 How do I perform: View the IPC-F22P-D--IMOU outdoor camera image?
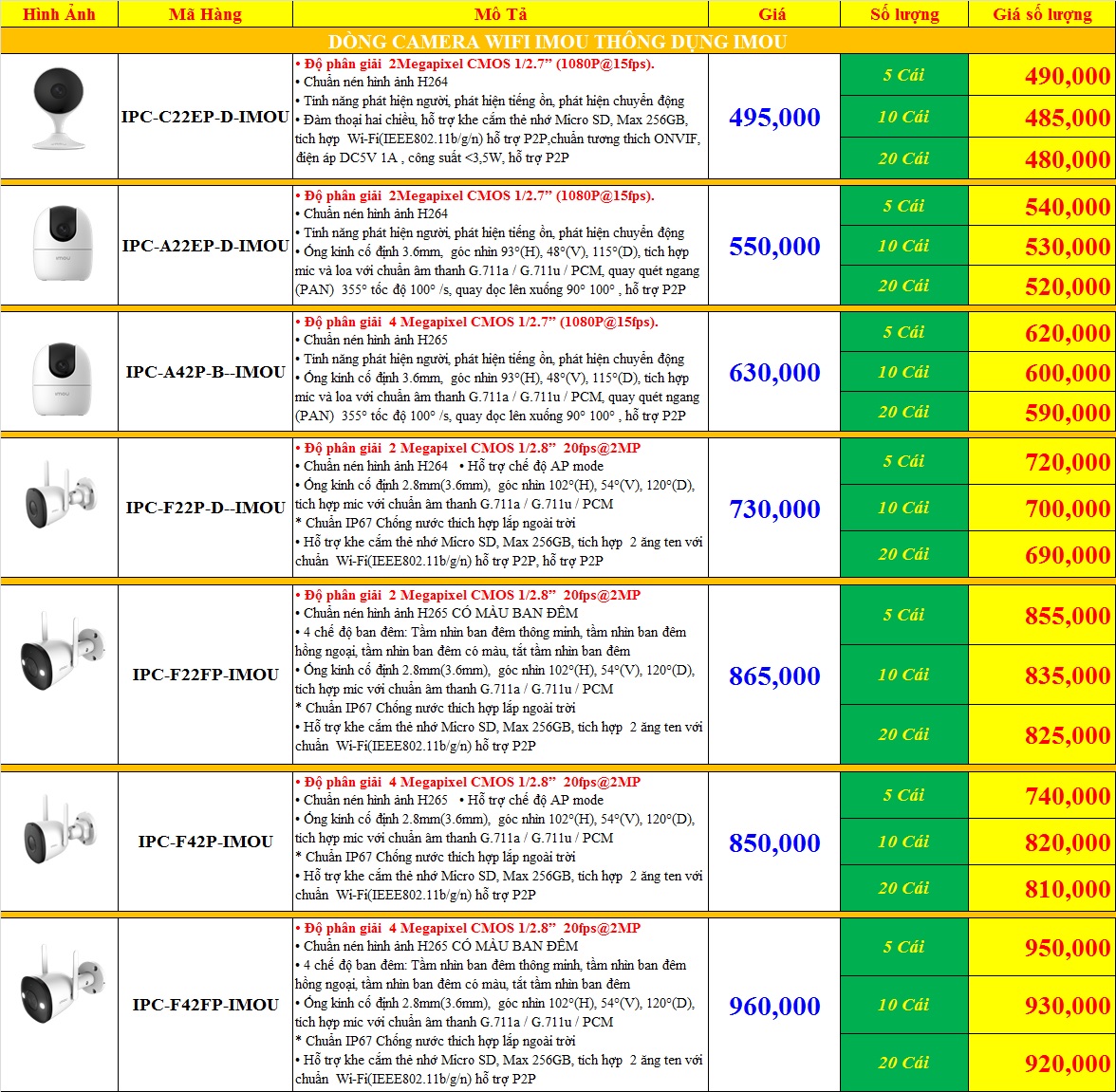(x=60, y=496)
